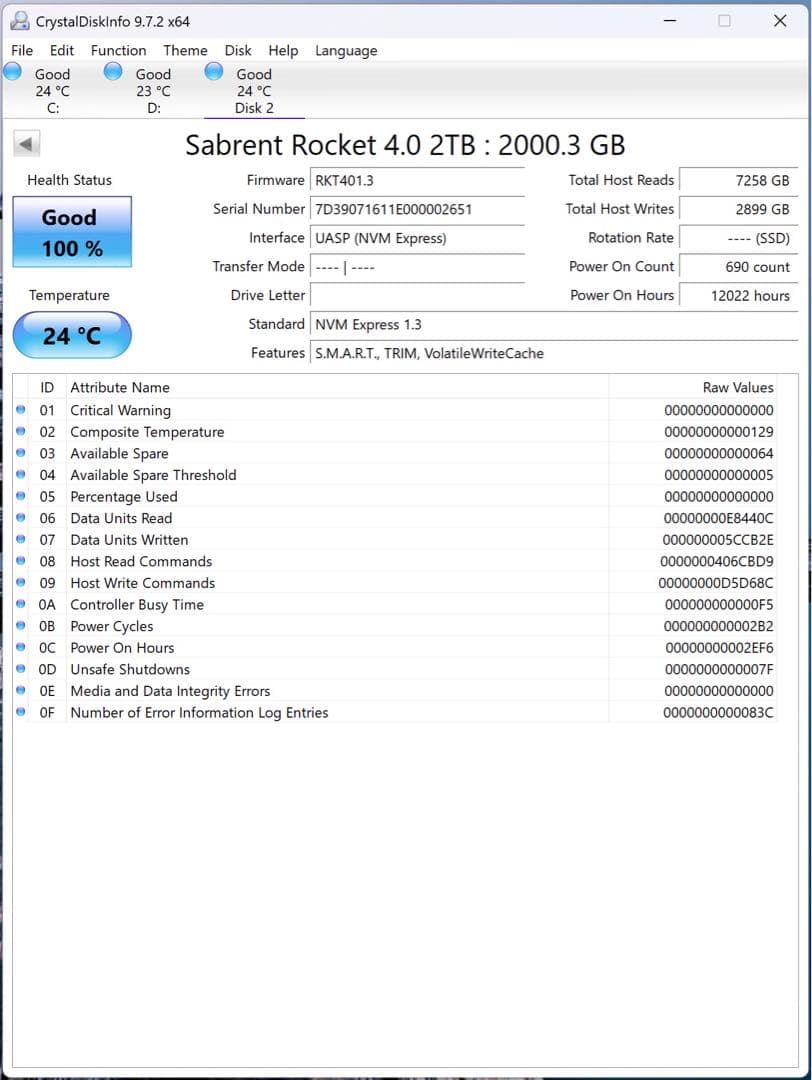Click the CrystalDiskInfo title bar icon
This screenshot has height=1080, width=812.
[x=21, y=20]
